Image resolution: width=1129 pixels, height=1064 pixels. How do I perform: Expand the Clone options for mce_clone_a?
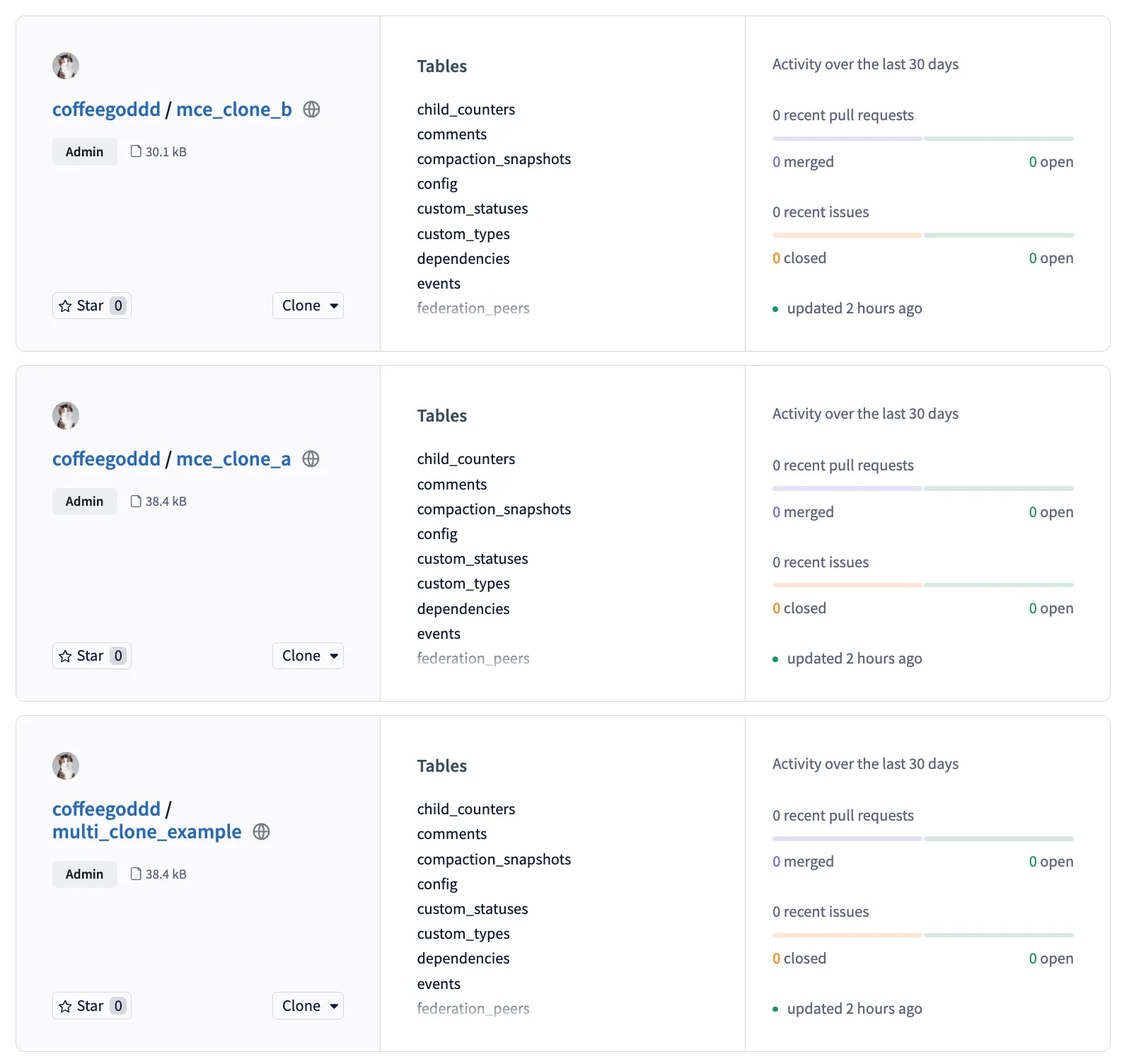click(x=308, y=655)
